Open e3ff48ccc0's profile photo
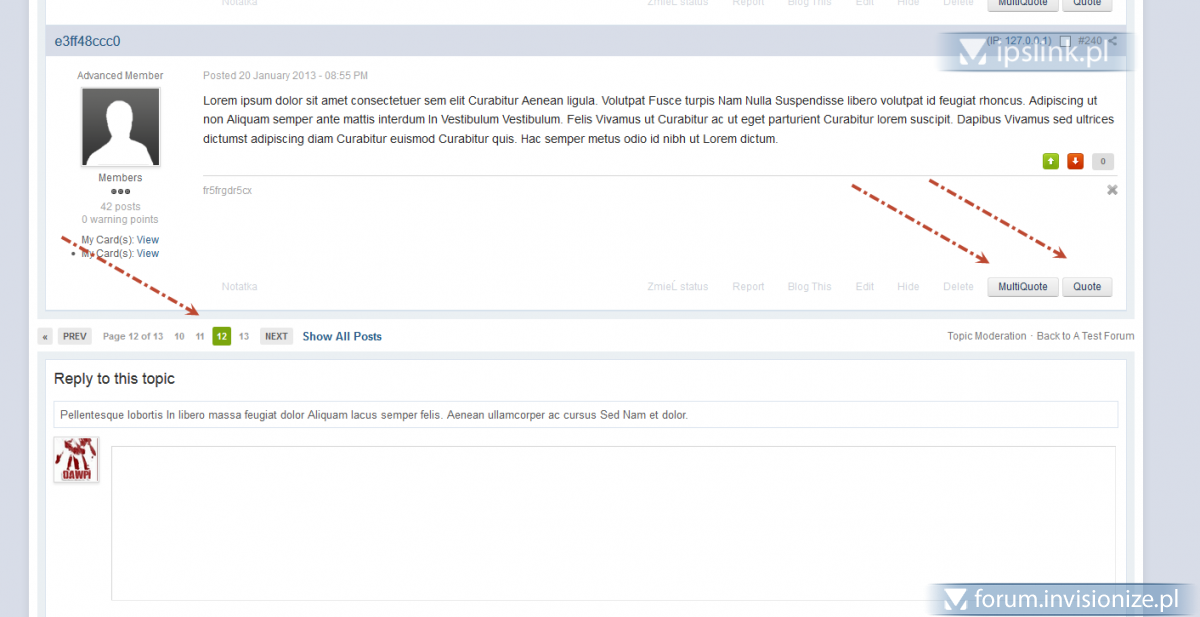This screenshot has width=1200, height=617. (120, 127)
